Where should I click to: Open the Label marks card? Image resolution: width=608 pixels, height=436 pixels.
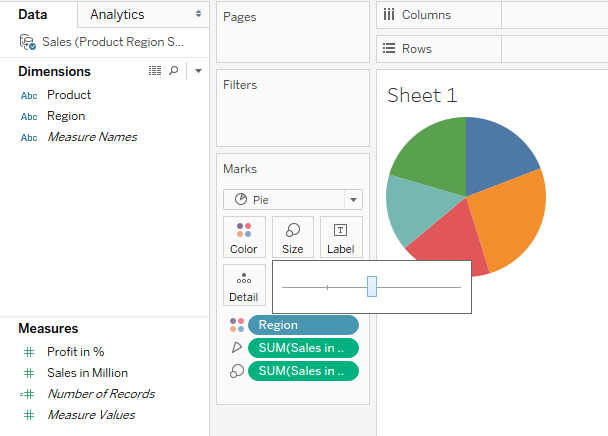coord(341,237)
